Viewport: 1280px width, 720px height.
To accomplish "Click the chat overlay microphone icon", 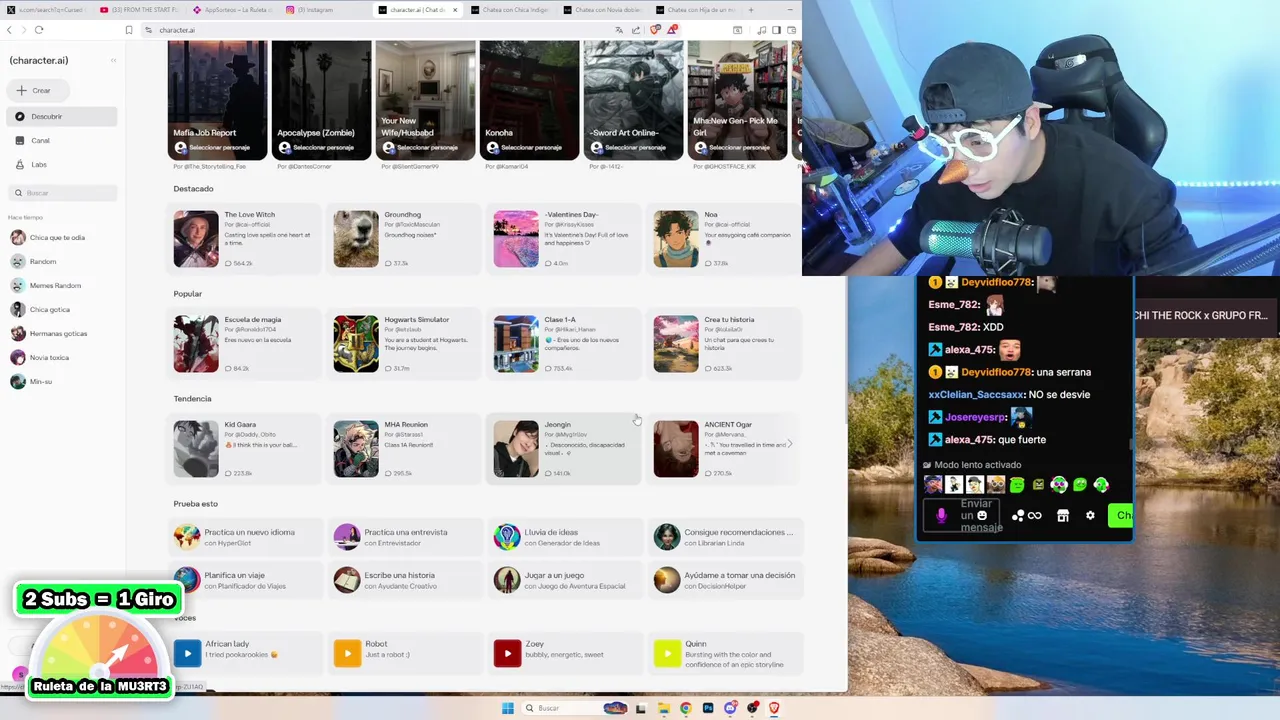I will click(941, 516).
